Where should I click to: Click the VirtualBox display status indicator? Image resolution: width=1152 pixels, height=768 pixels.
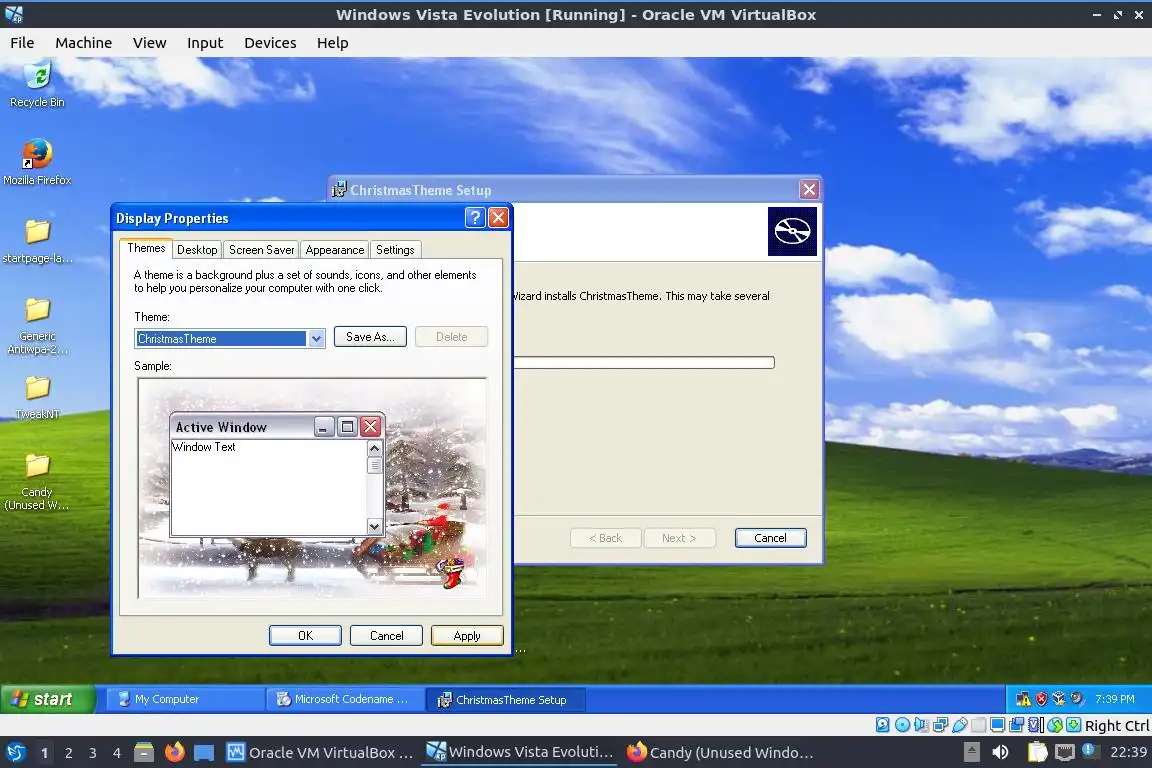coord(997,725)
